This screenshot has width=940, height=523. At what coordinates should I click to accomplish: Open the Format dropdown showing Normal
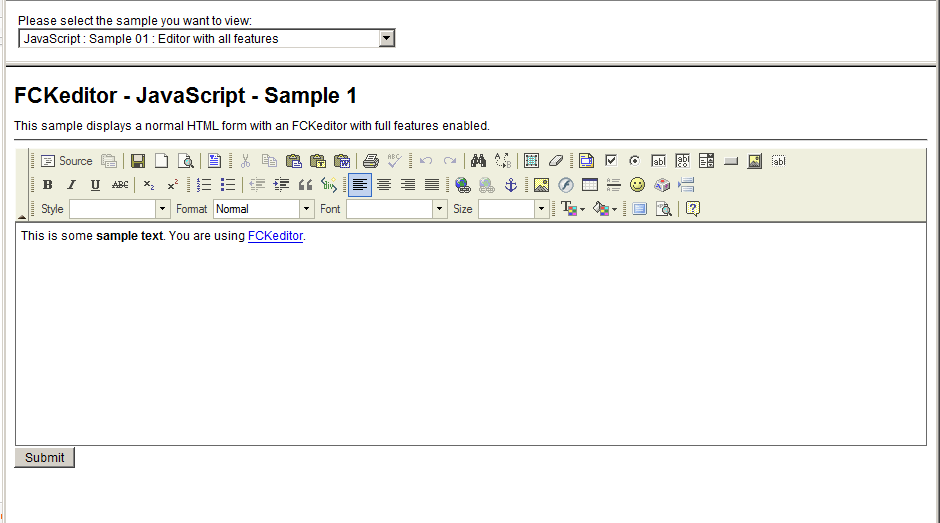pyautogui.click(x=264, y=209)
